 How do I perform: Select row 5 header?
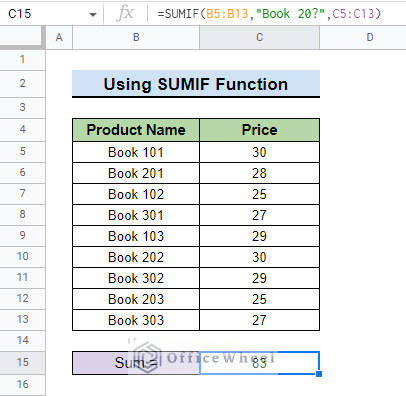(22, 152)
